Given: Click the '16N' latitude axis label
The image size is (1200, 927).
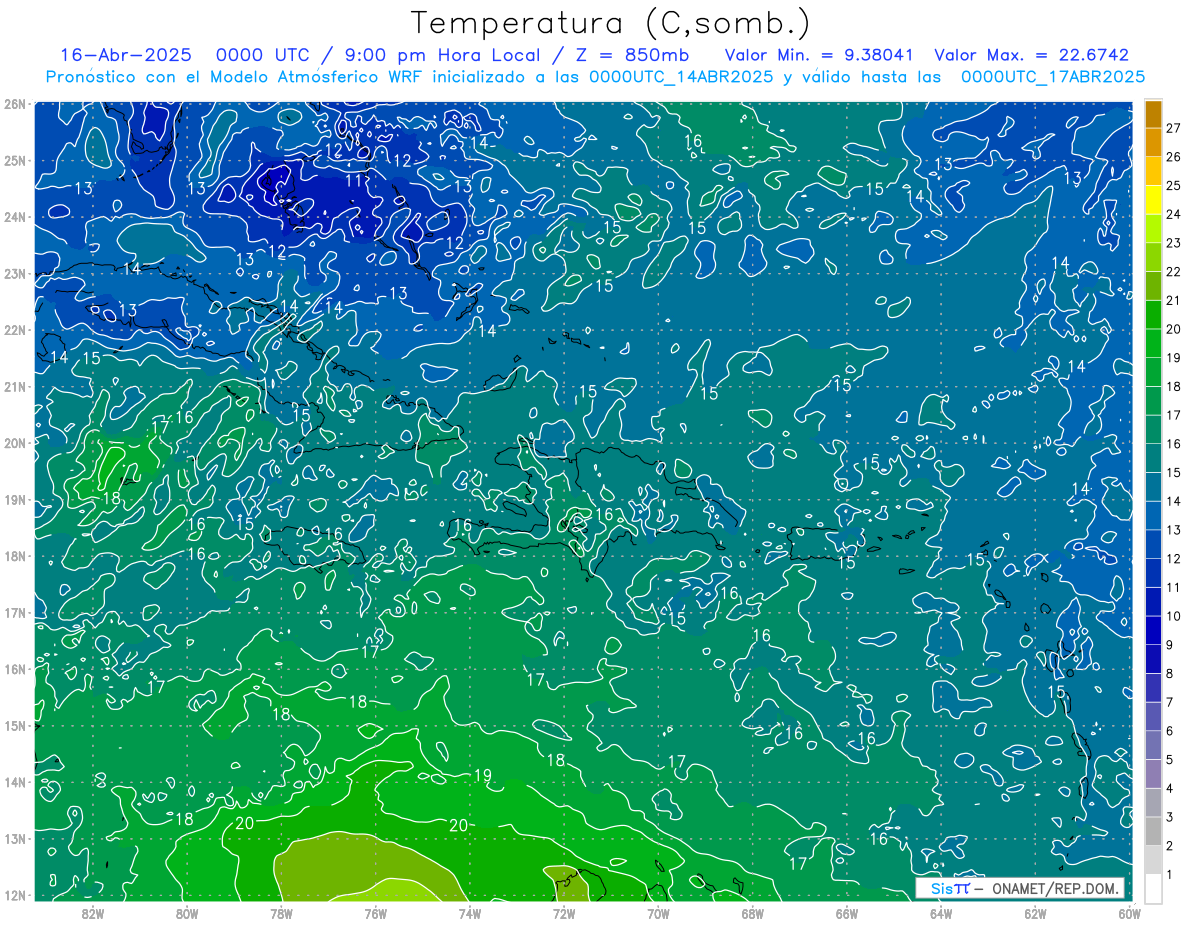Looking at the screenshot, I should coord(14,669).
